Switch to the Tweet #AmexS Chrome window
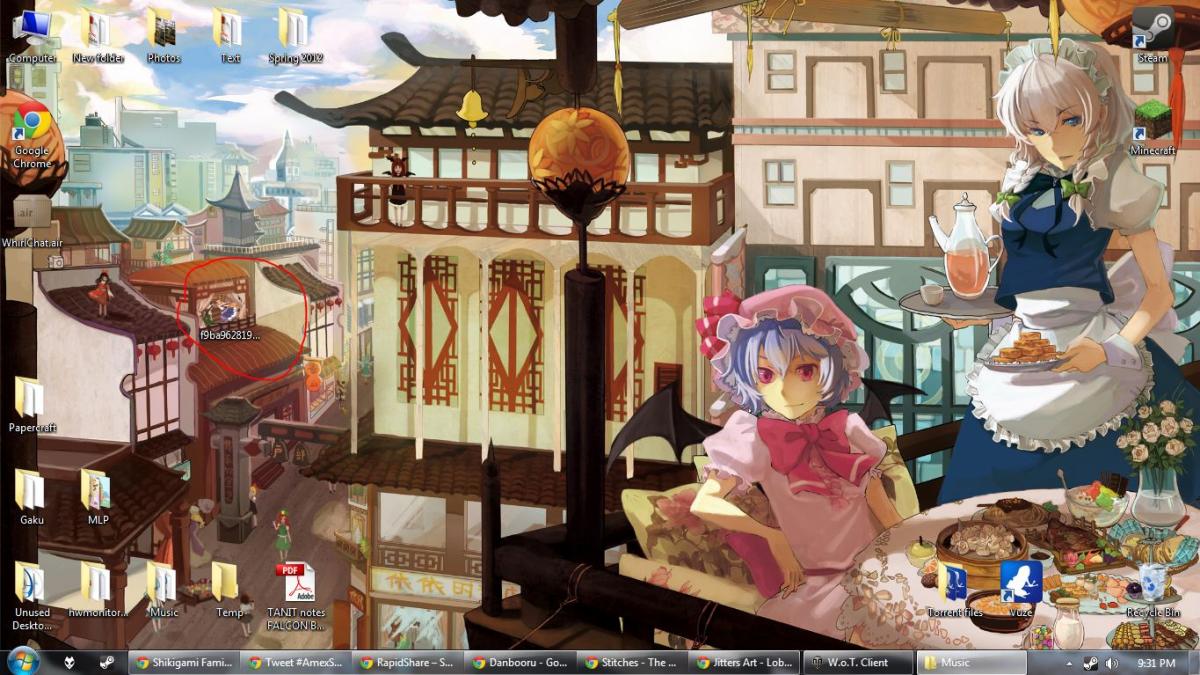This screenshot has width=1200, height=675. click(297, 662)
